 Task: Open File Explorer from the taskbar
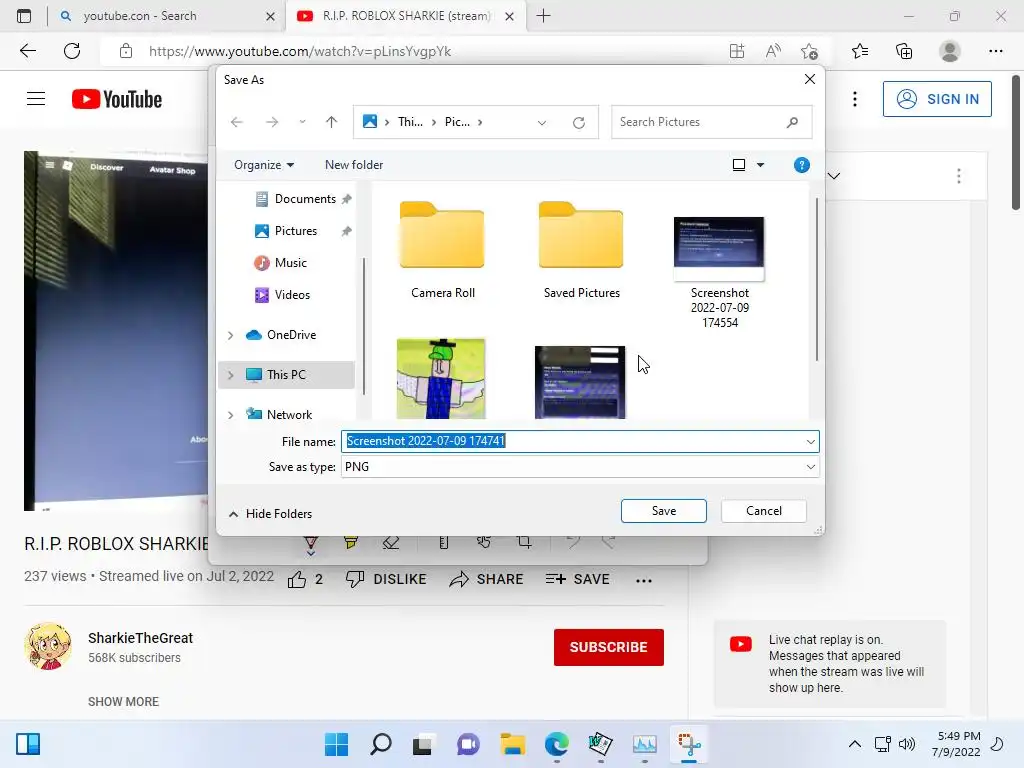(513, 744)
